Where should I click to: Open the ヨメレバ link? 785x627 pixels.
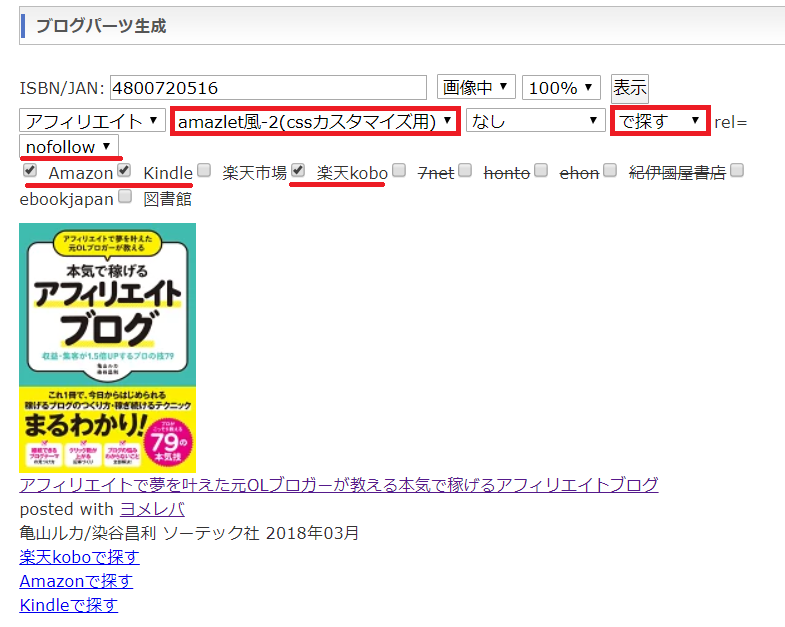click(152, 509)
